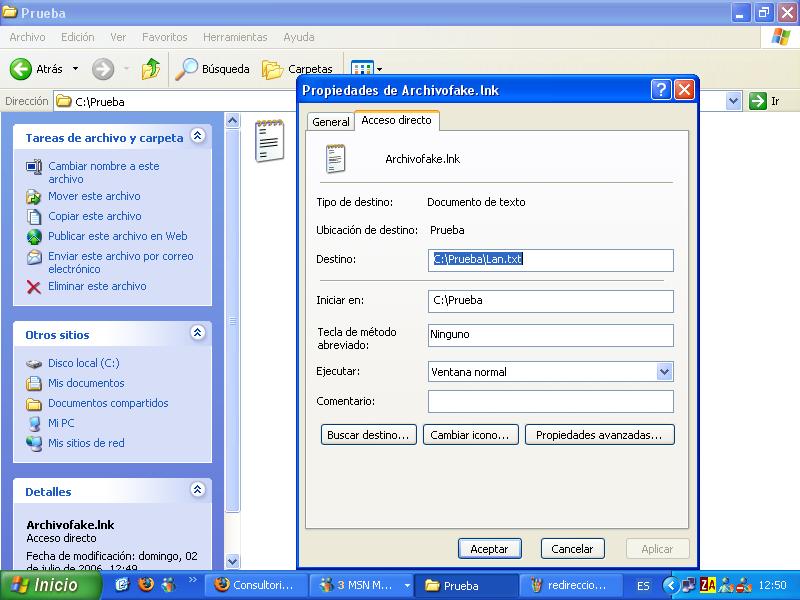Open the Ejecutar dropdown list
Screen dimensions: 800x600
click(x=665, y=372)
